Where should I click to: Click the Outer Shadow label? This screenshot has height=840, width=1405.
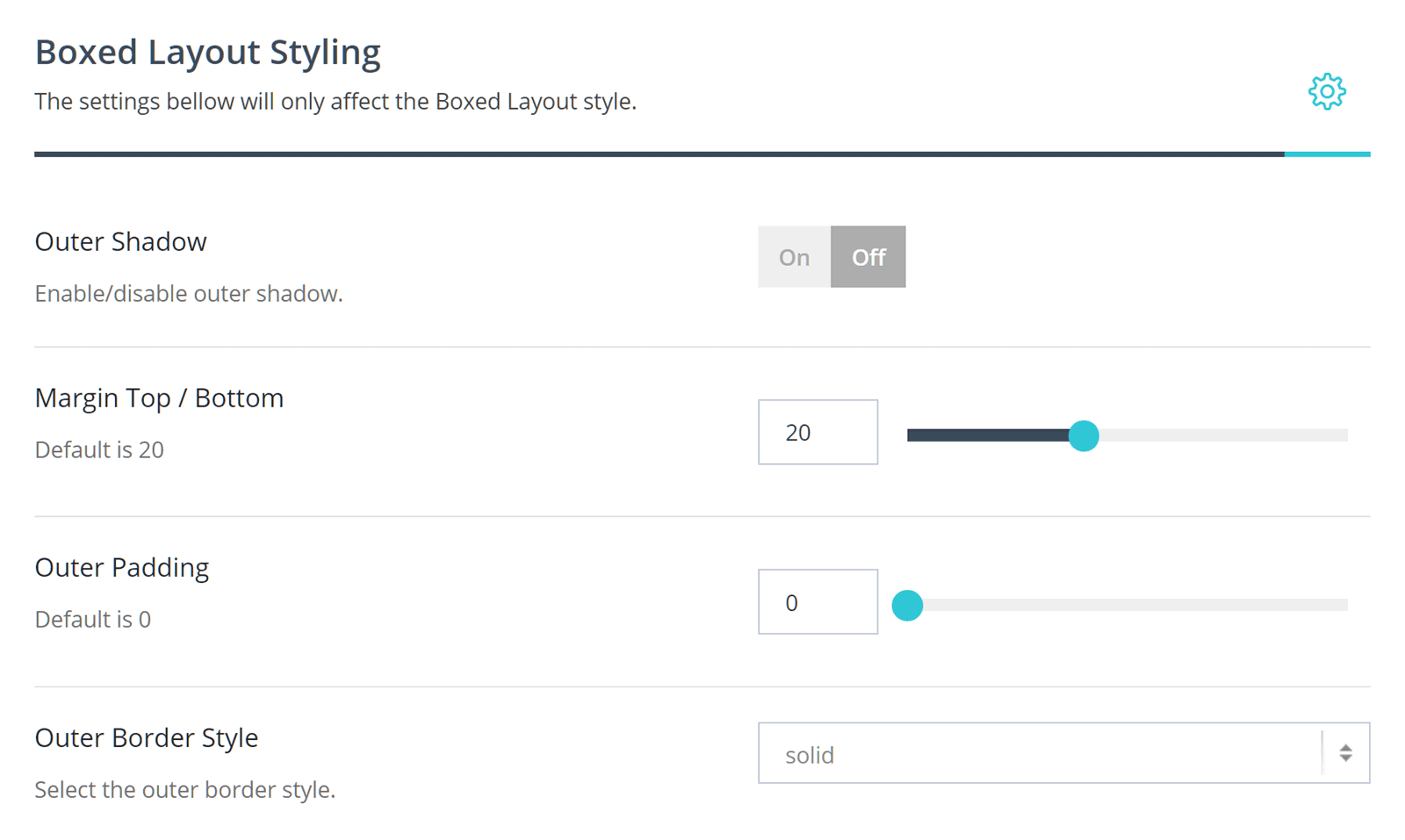click(x=121, y=241)
